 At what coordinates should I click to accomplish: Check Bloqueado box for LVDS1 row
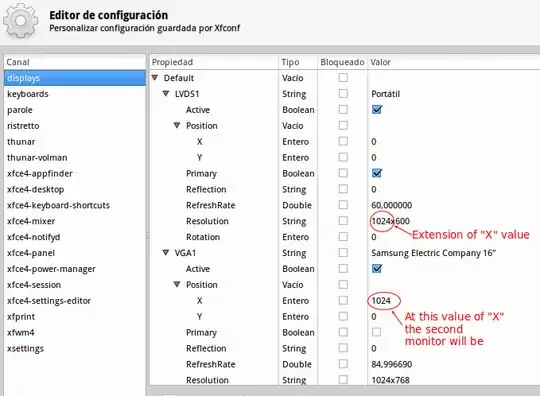(x=343, y=94)
